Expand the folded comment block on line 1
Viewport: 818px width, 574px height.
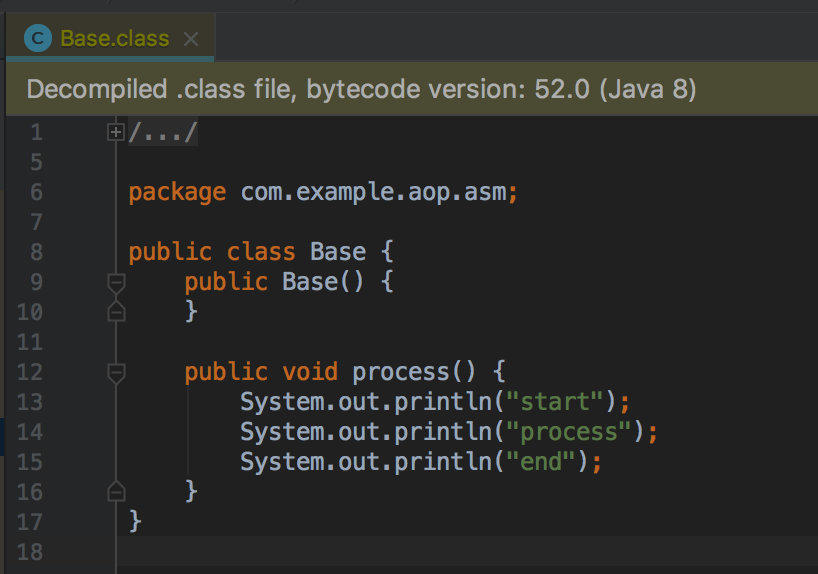(116, 132)
